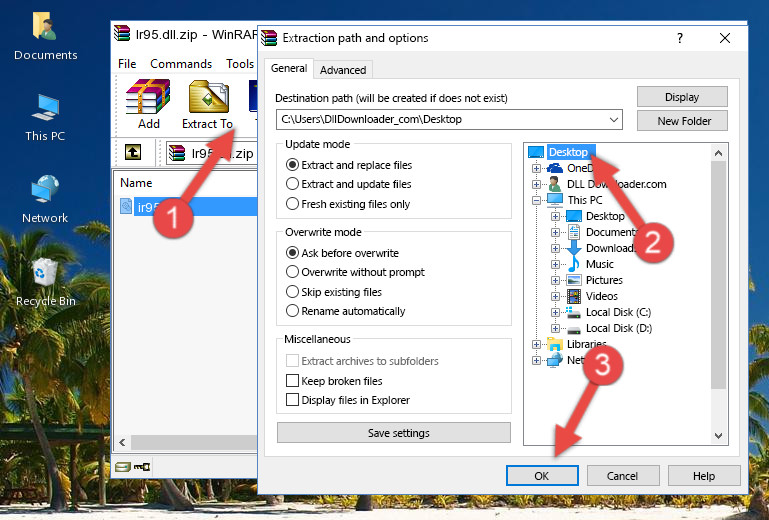Click the Name column header in WinRAR

[136, 183]
